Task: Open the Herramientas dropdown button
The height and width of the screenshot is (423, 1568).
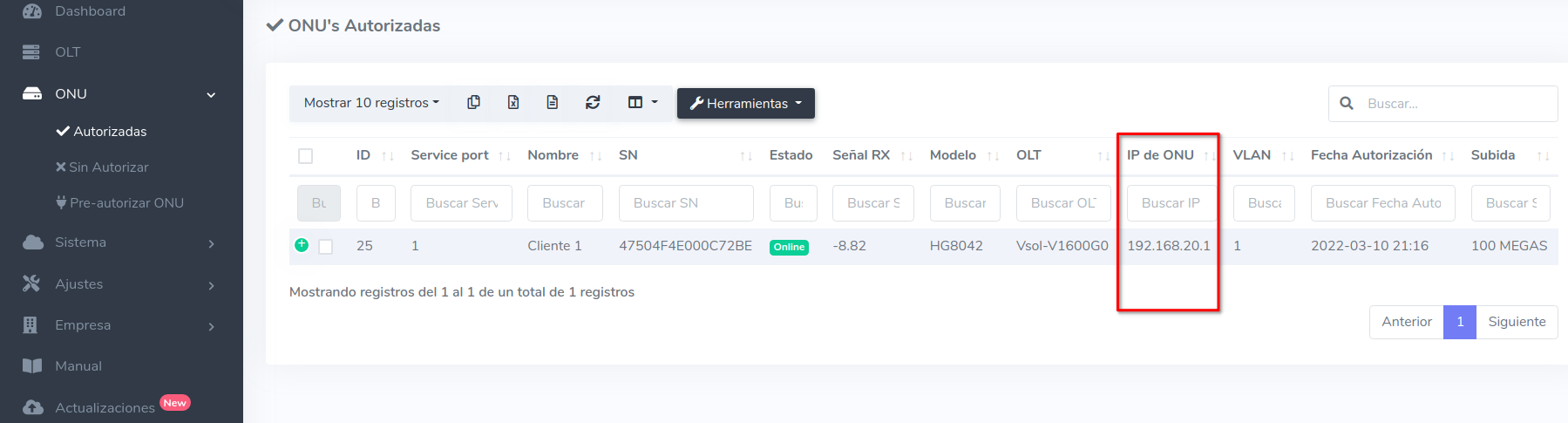Action: pos(745,103)
